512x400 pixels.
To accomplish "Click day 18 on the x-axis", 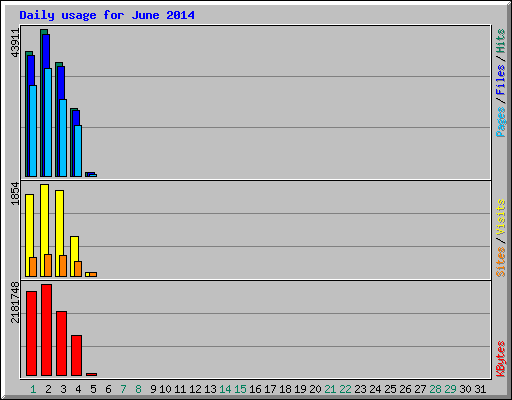I will pyautogui.click(x=285, y=389).
